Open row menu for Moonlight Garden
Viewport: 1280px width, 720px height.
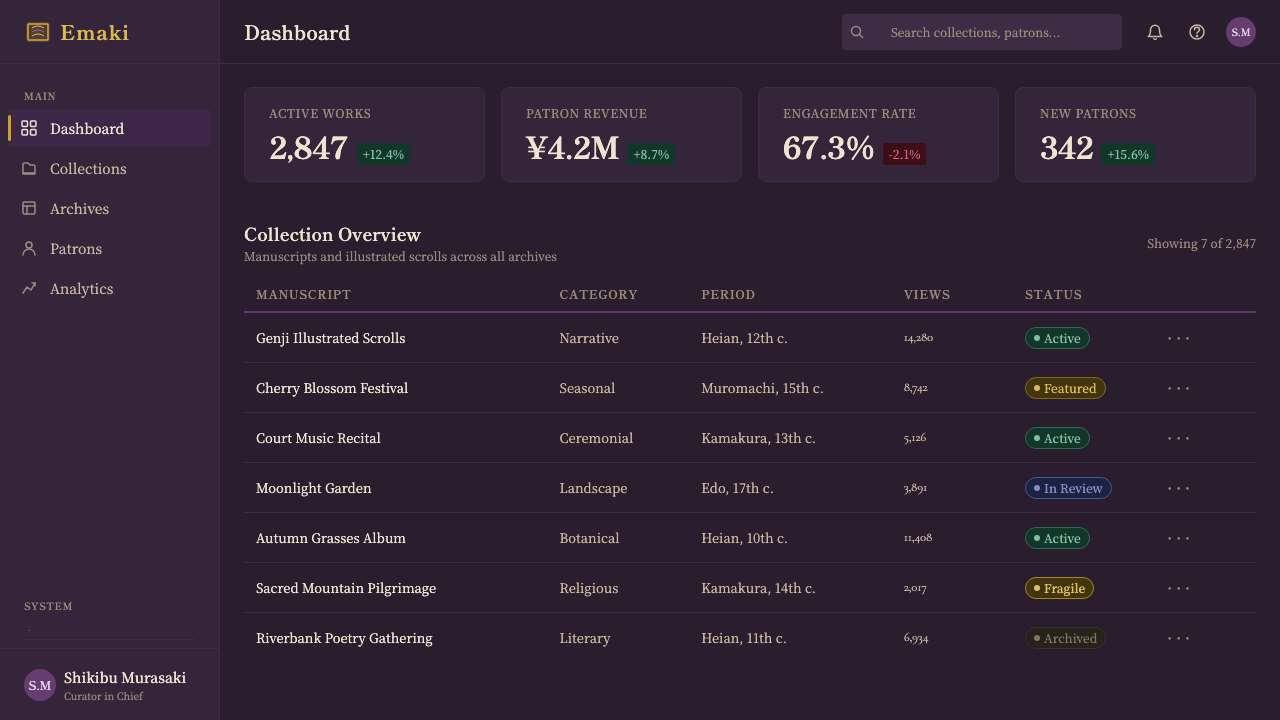click(x=1179, y=488)
